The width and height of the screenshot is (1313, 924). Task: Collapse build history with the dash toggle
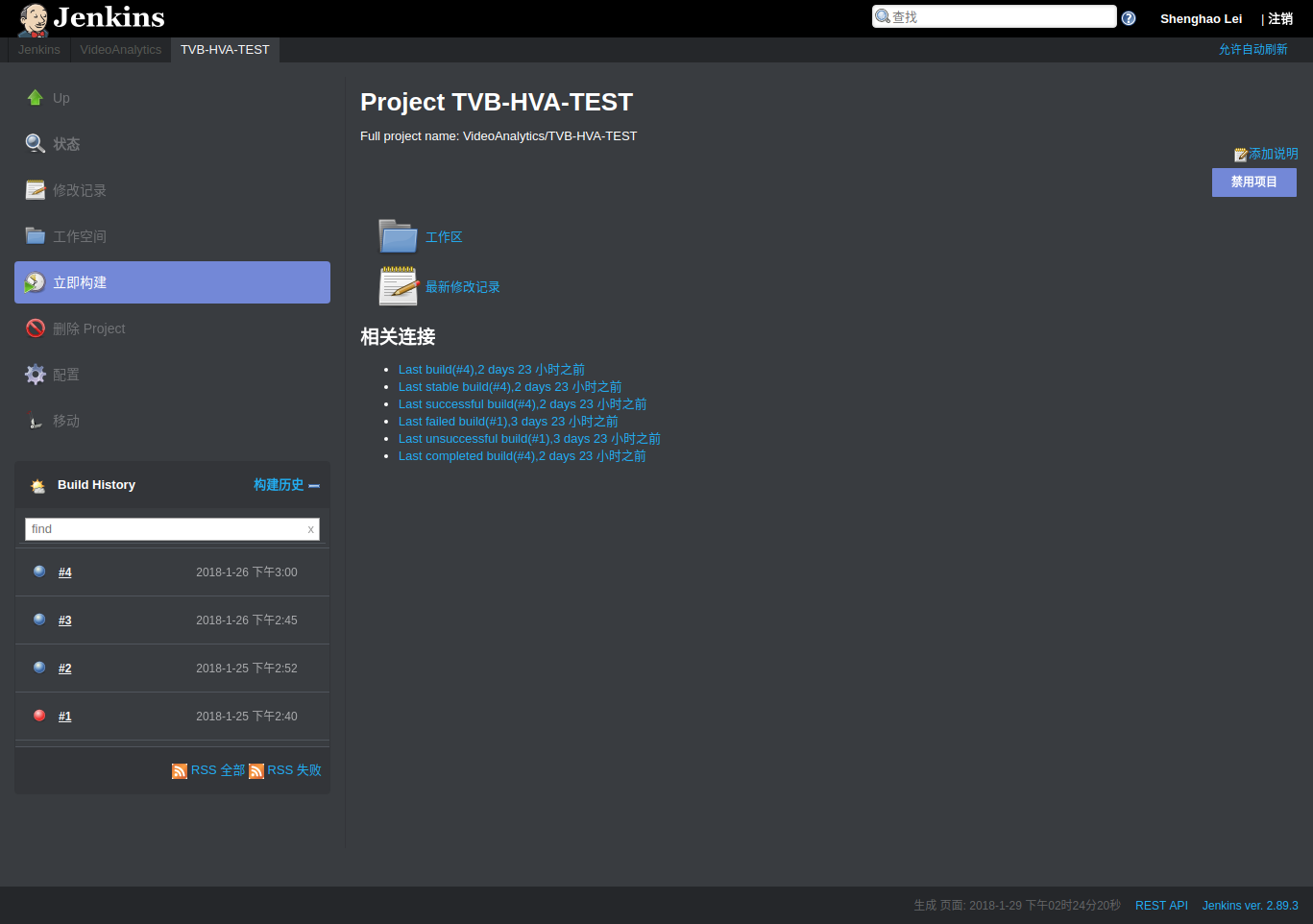(x=314, y=486)
